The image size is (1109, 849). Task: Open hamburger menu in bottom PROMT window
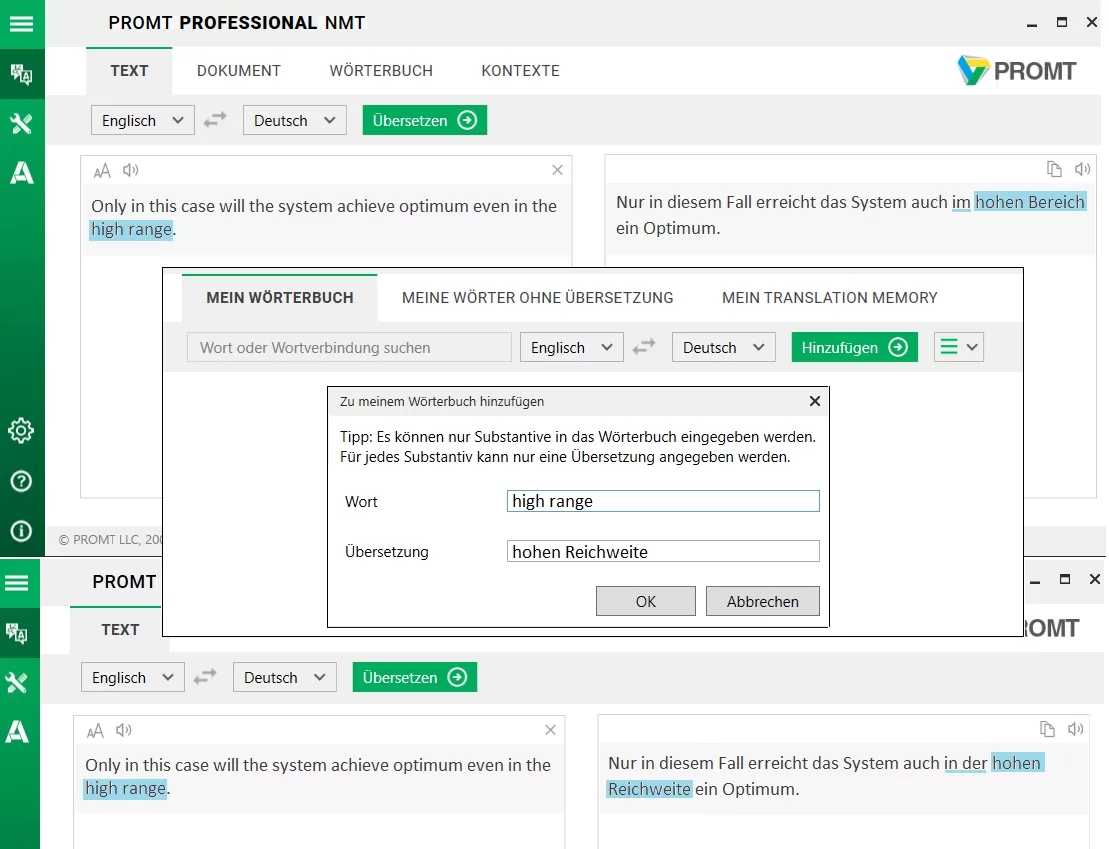point(16,583)
